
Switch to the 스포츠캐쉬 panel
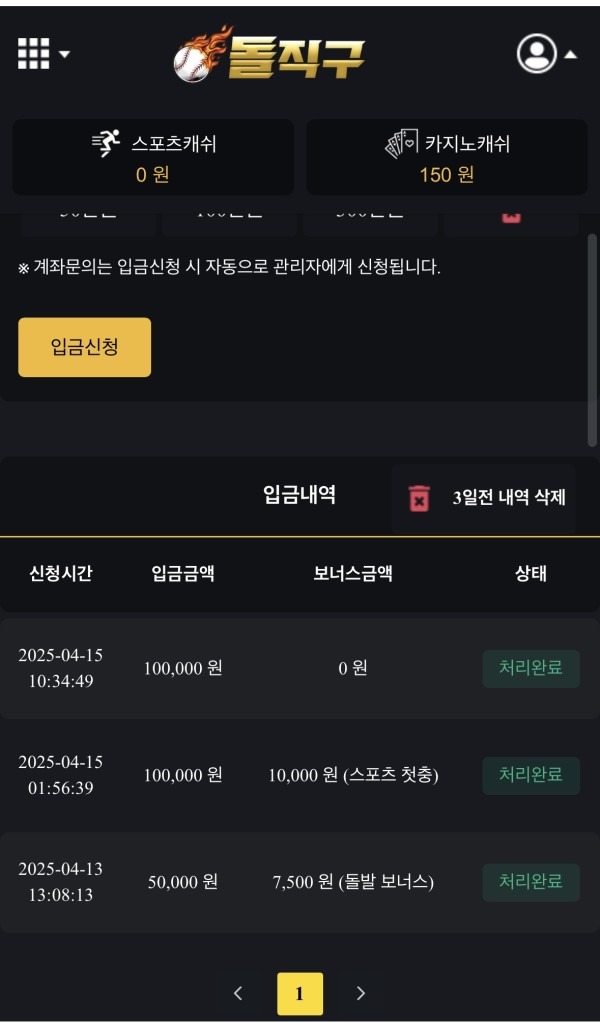point(150,155)
